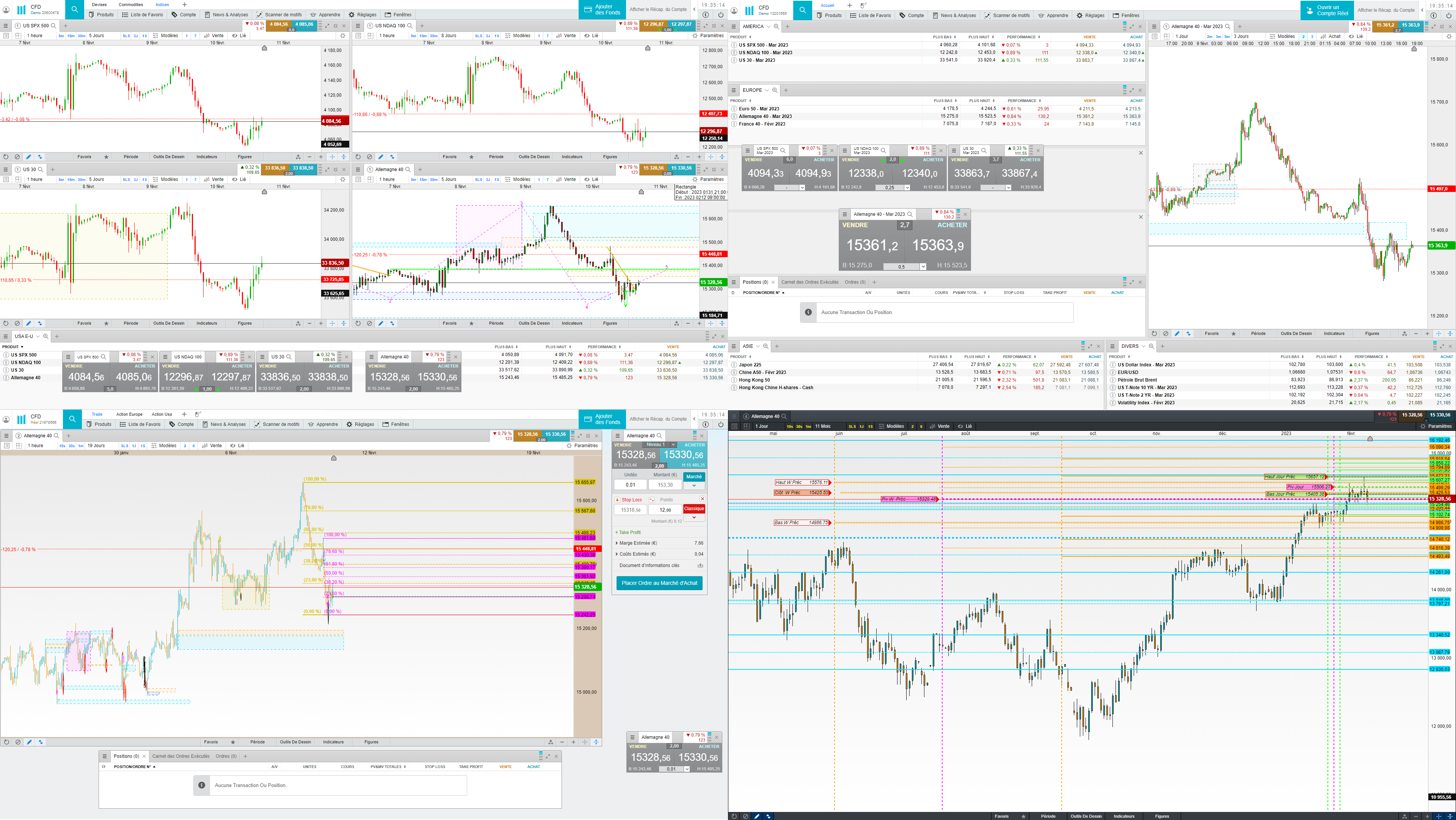
Task: Remove Stop Loss with the red X
Action: 703,499
